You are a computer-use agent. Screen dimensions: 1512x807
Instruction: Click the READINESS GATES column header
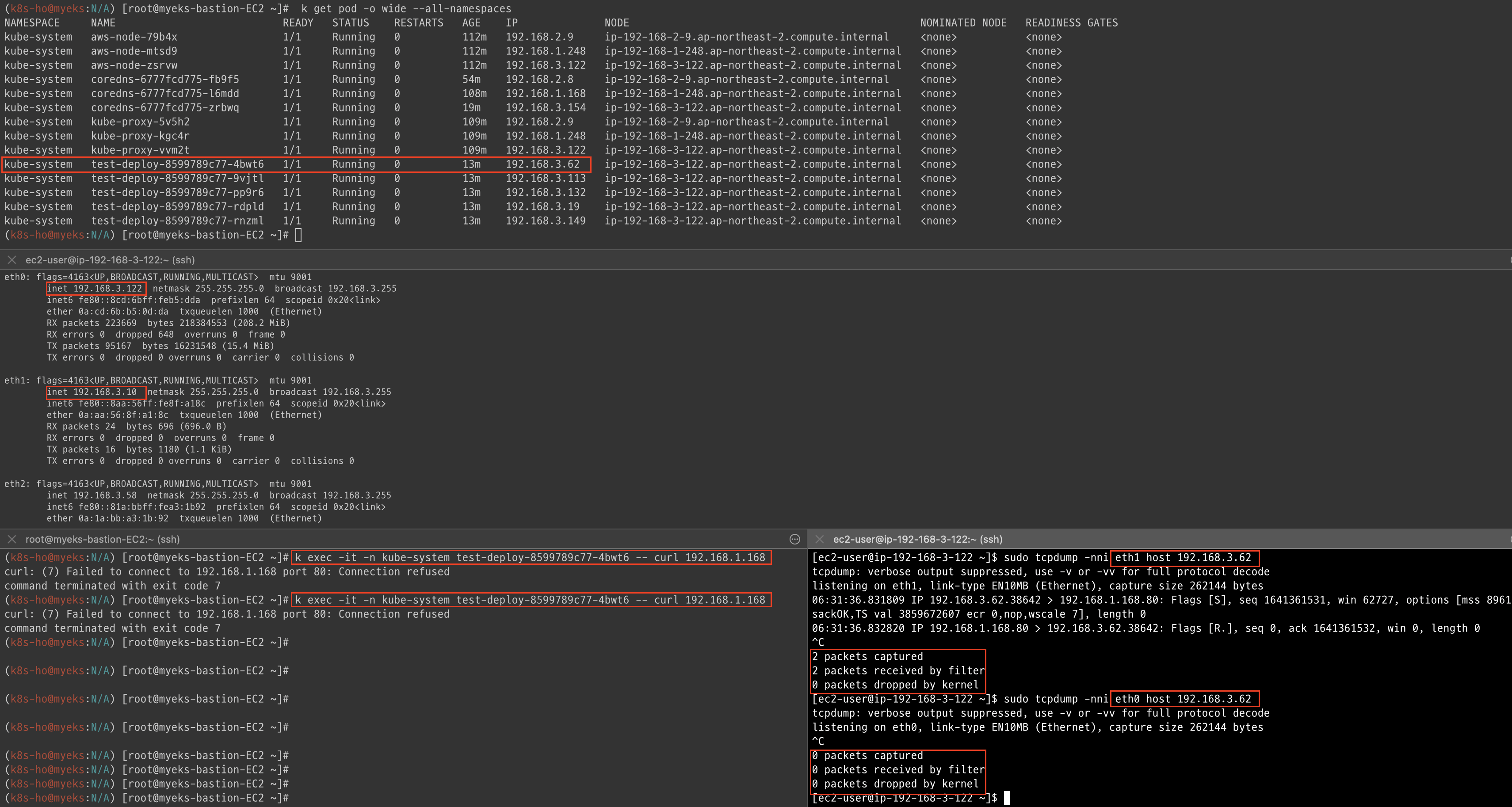point(1071,23)
